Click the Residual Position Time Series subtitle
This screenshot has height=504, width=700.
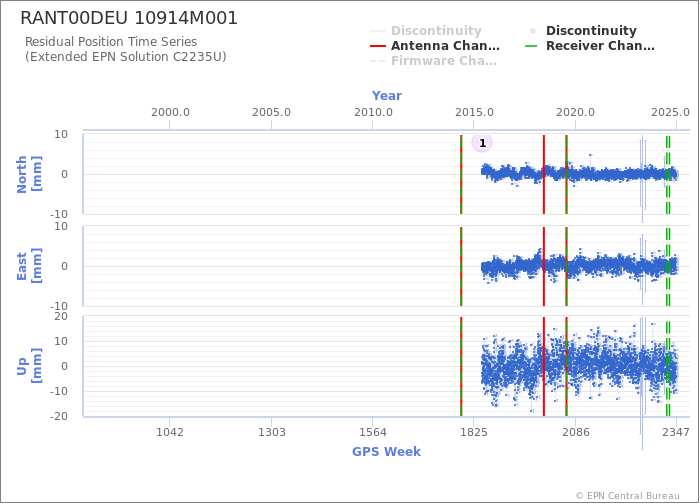(111, 42)
